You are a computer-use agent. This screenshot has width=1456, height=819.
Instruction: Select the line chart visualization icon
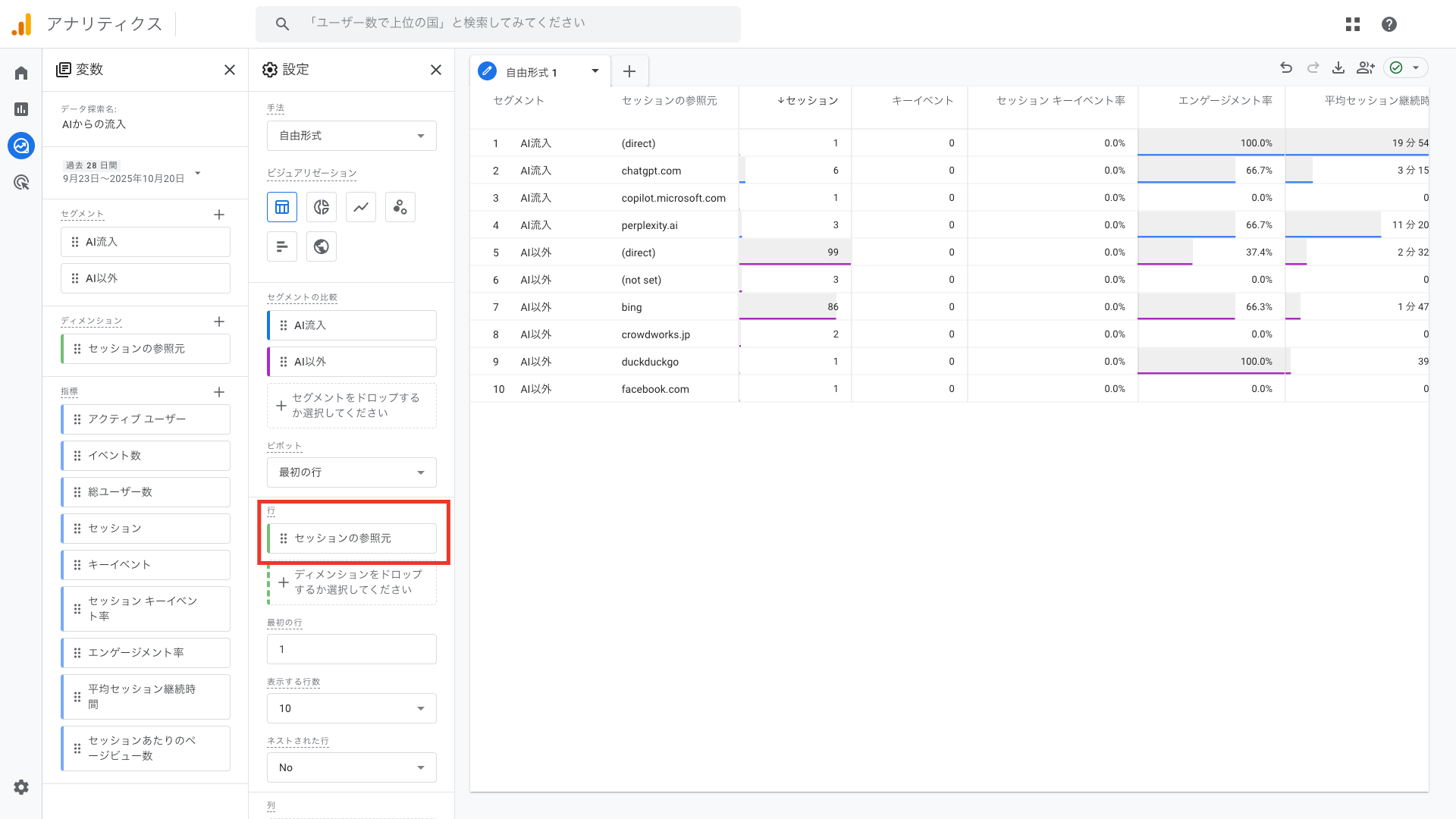click(361, 207)
